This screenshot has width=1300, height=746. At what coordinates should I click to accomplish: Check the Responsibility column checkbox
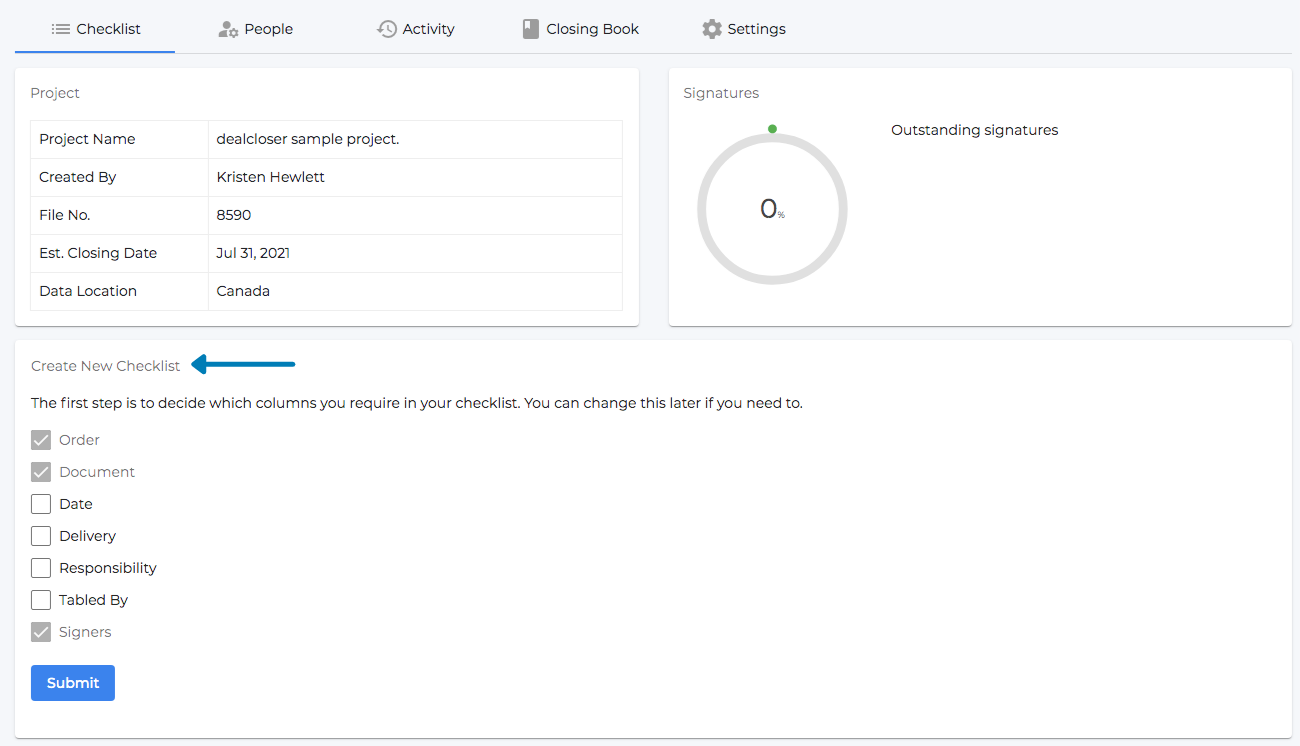coord(41,568)
